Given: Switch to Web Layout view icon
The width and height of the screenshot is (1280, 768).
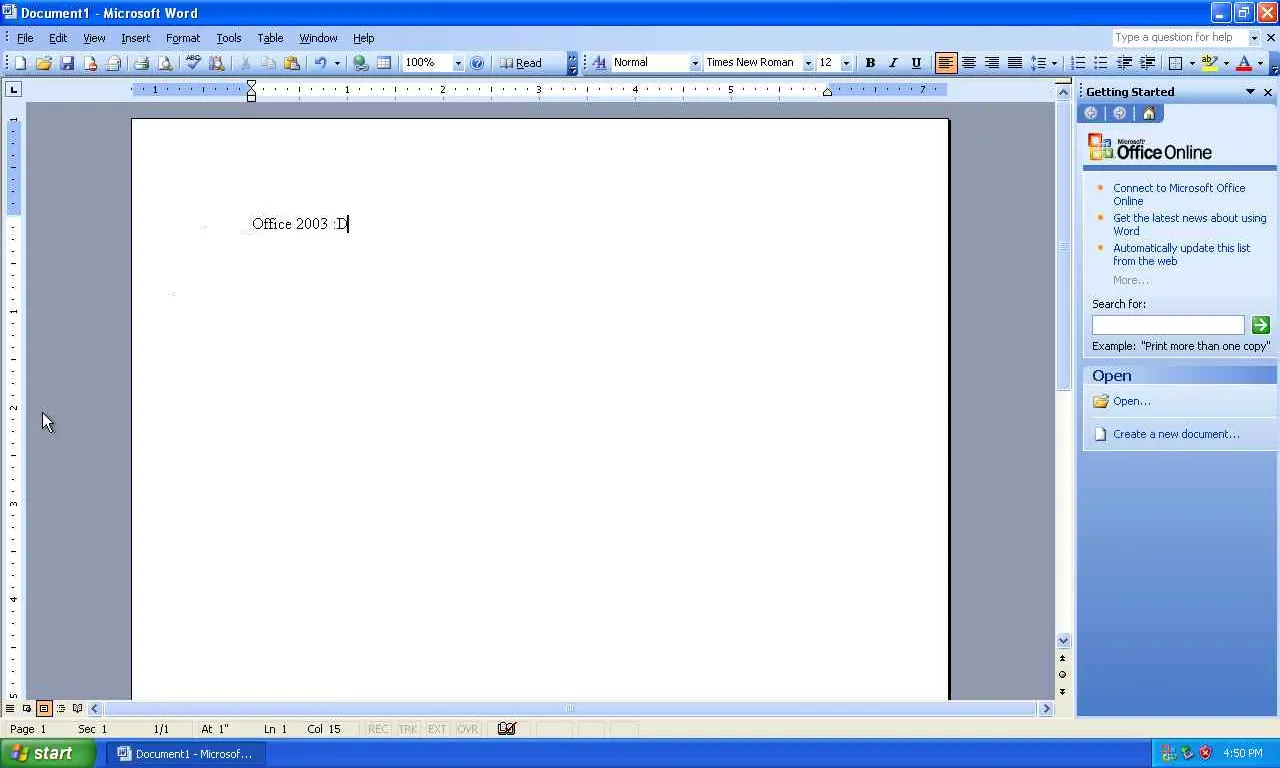Looking at the screenshot, I should click(x=27, y=709).
